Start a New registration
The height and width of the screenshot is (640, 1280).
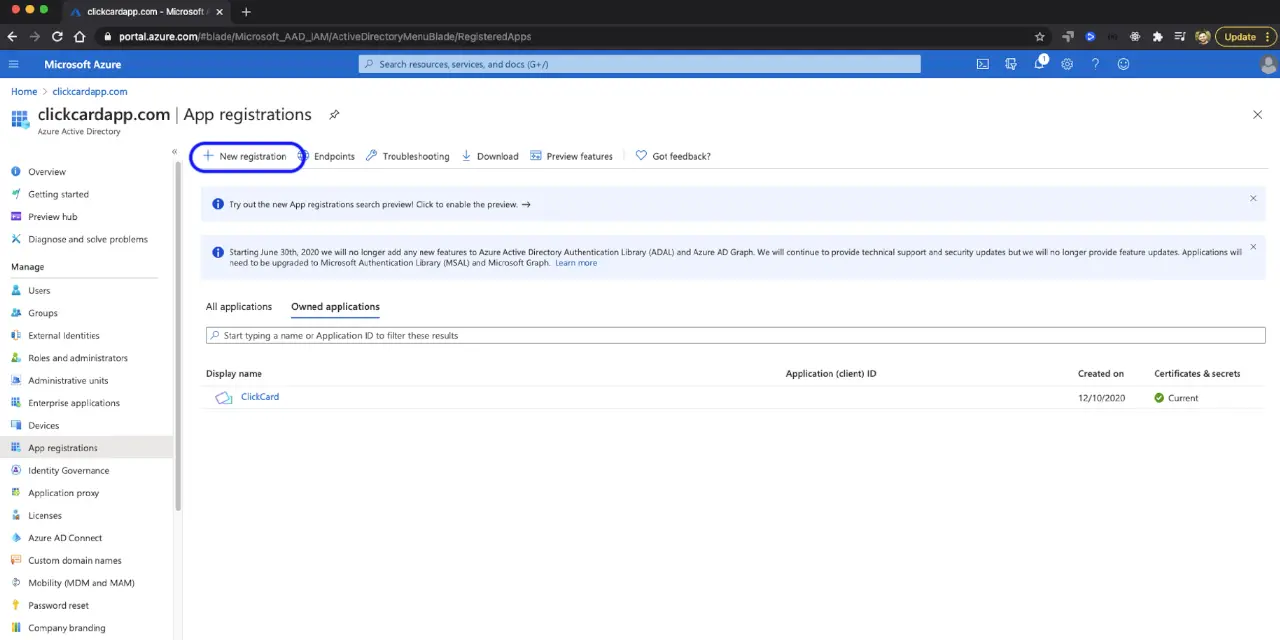[x=244, y=156]
